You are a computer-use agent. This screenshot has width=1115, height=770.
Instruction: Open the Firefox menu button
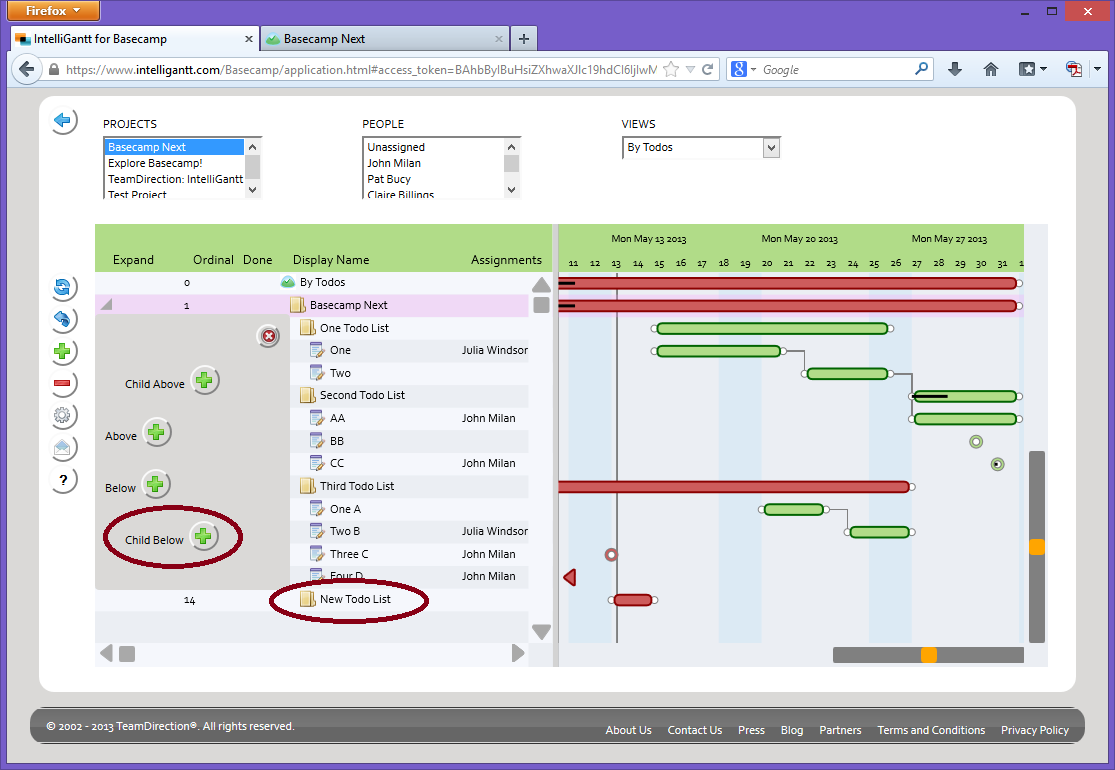pyautogui.click(x=53, y=11)
